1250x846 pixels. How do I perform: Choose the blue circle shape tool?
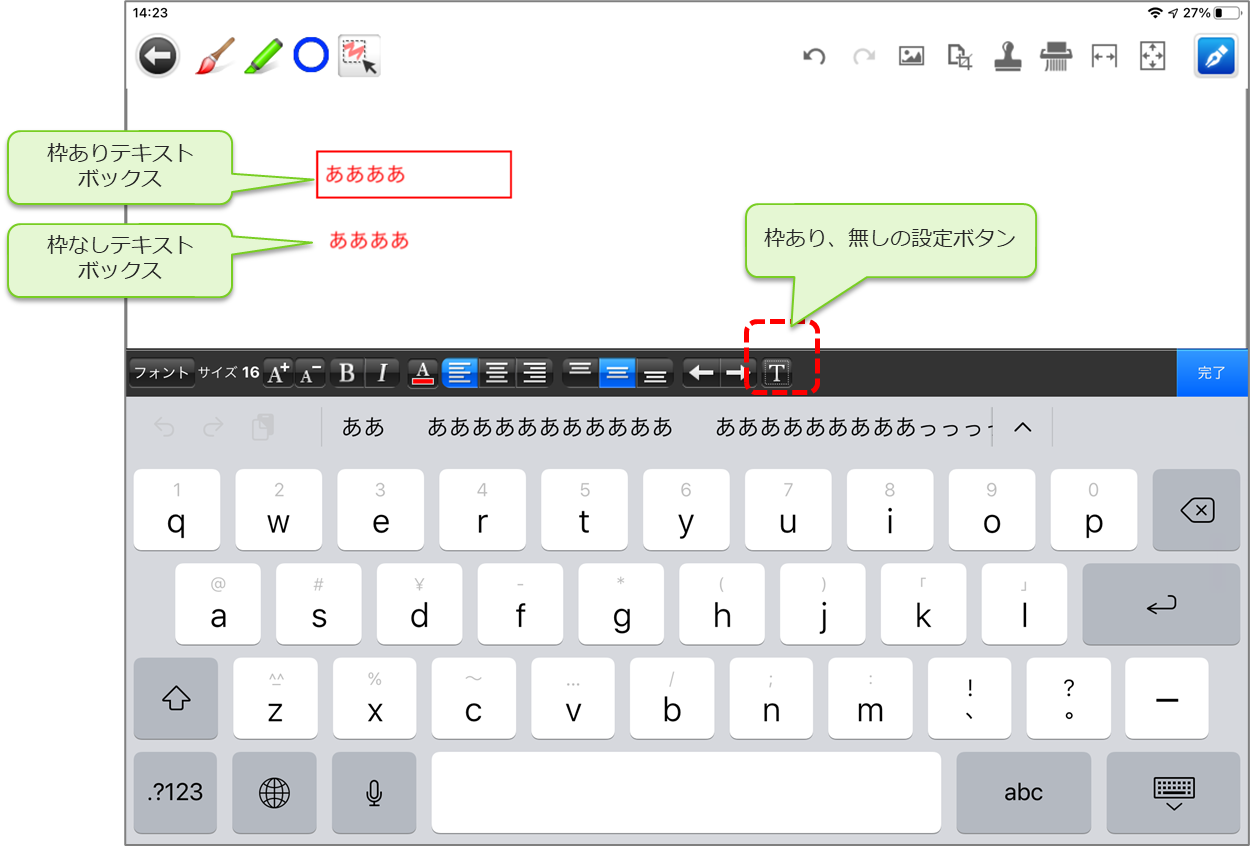(x=311, y=56)
